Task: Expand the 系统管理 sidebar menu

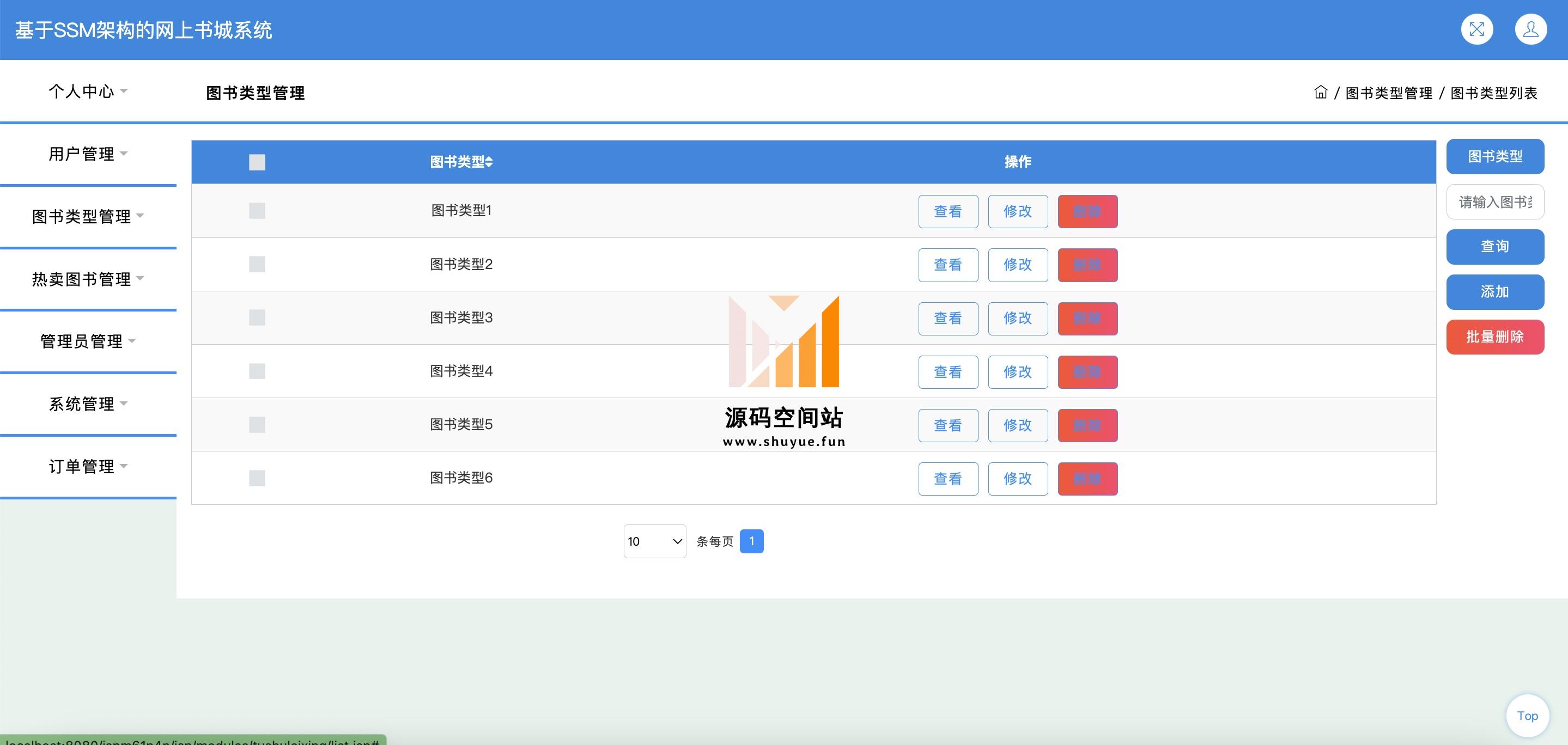Action: click(88, 404)
